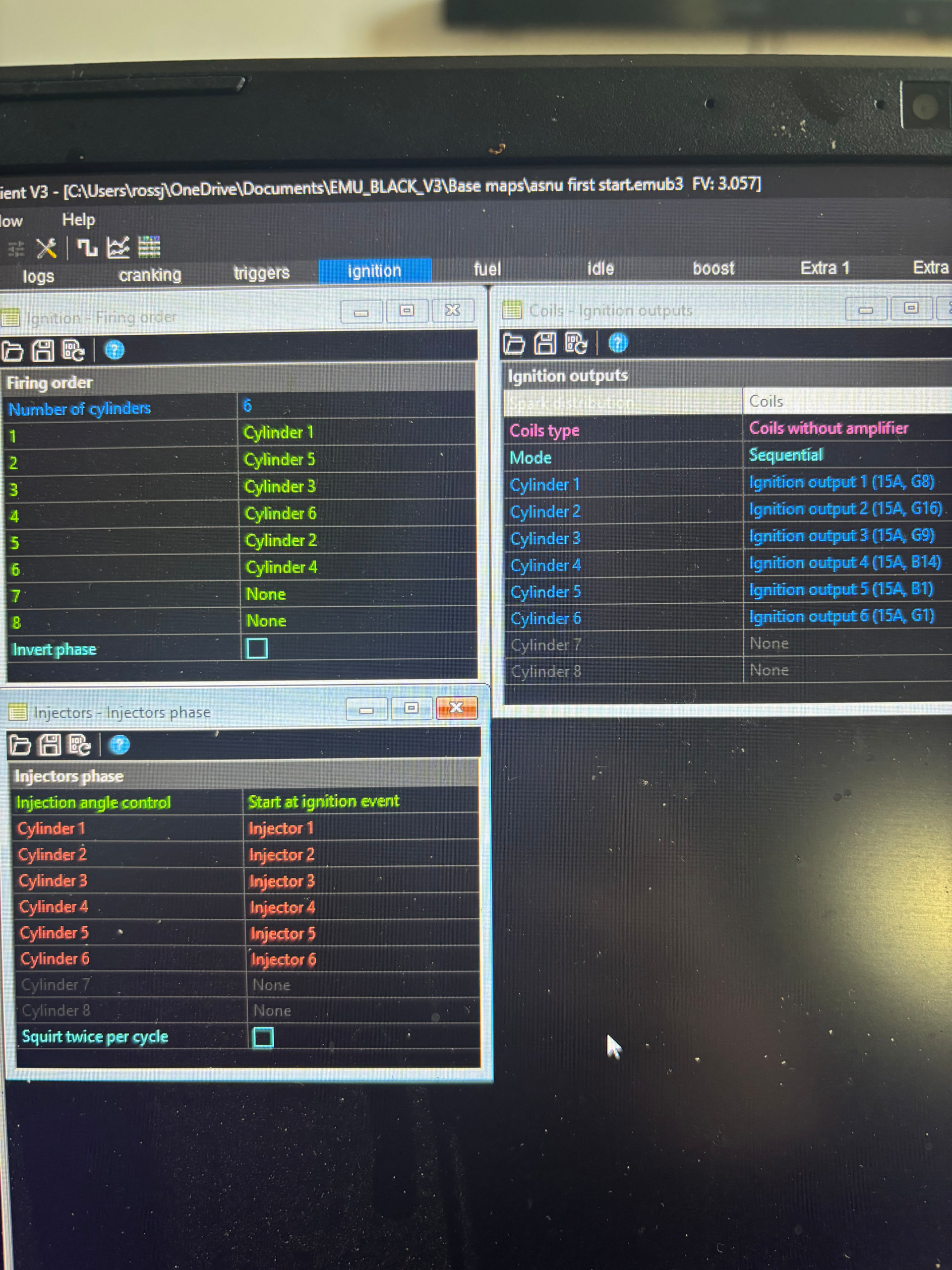Change Coils type value Coils without amplifier
Image resolution: width=952 pixels, height=1270 pixels.
(828, 428)
